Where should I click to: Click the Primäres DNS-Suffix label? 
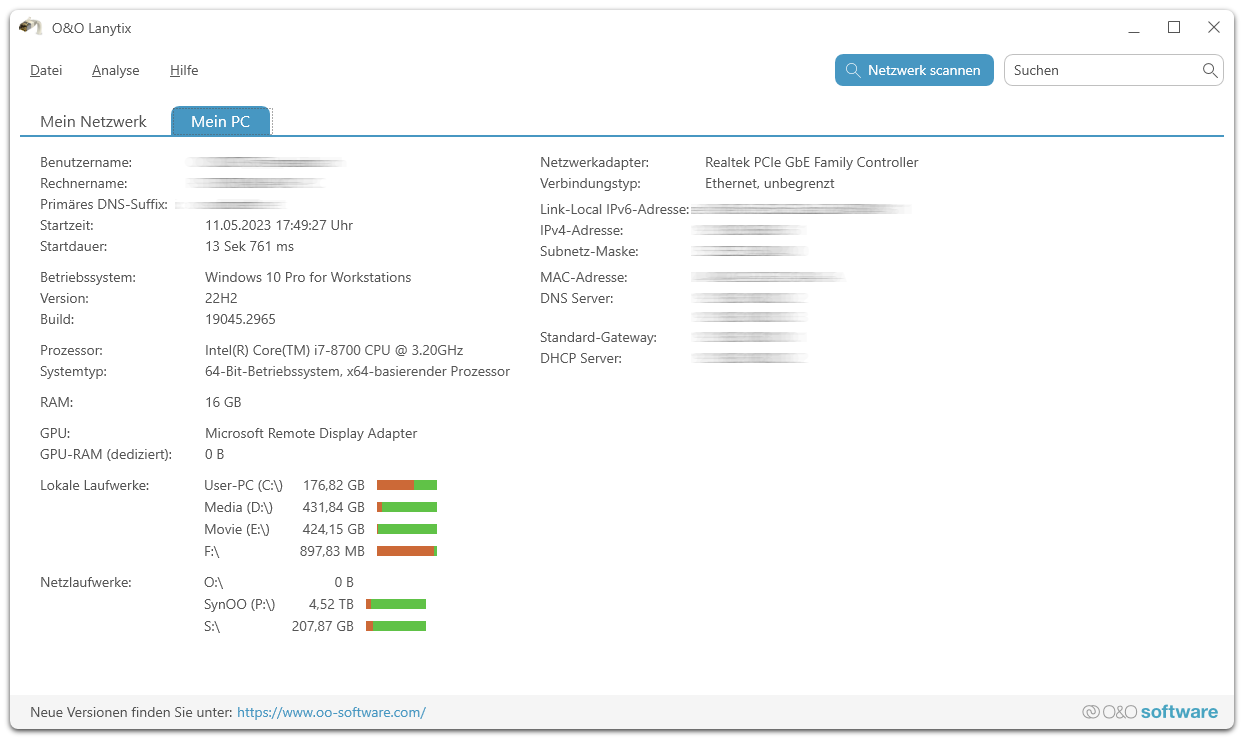[x=104, y=204]
